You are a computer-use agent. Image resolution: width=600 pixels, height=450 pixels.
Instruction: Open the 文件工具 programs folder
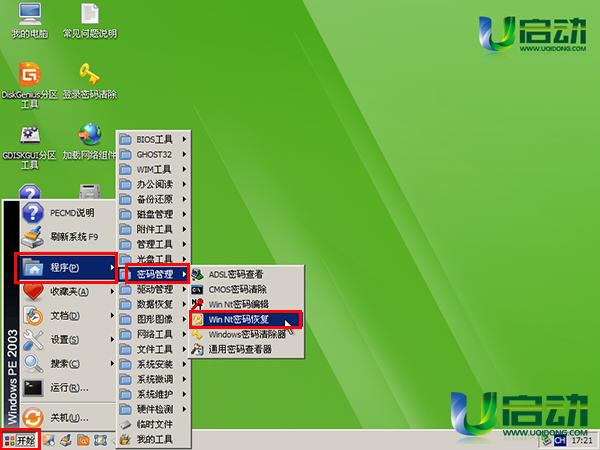coord(153,349)
